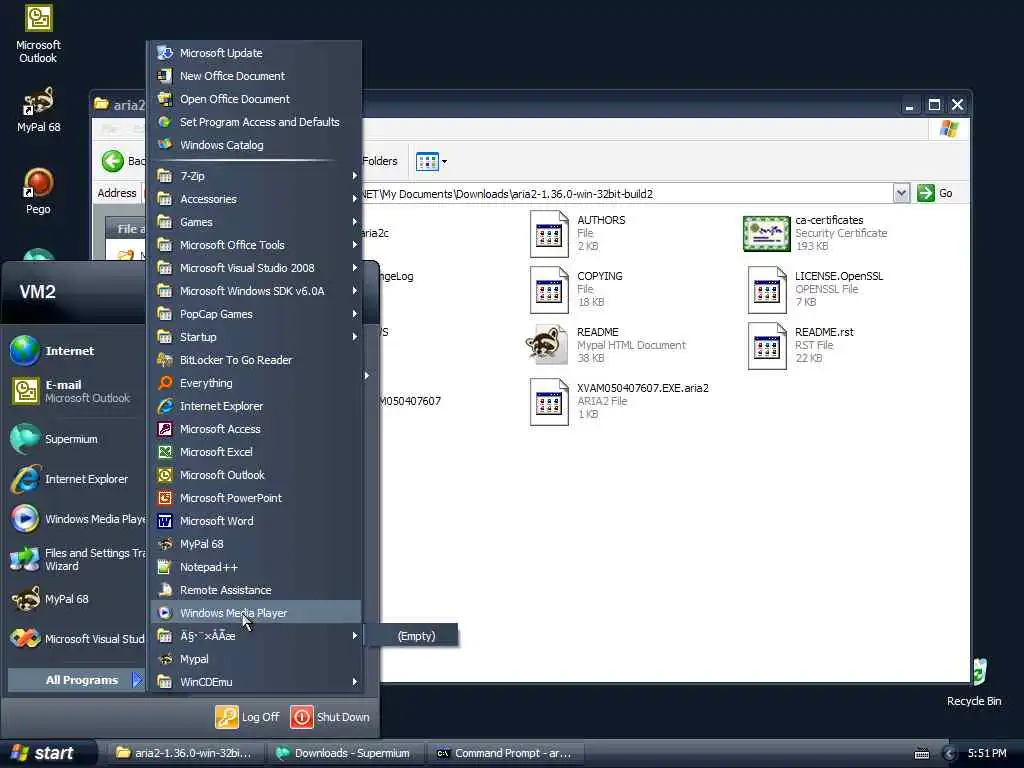
Task: Select the XVAM050407607.EXE.aria2 file
Action: pos(619,402)
